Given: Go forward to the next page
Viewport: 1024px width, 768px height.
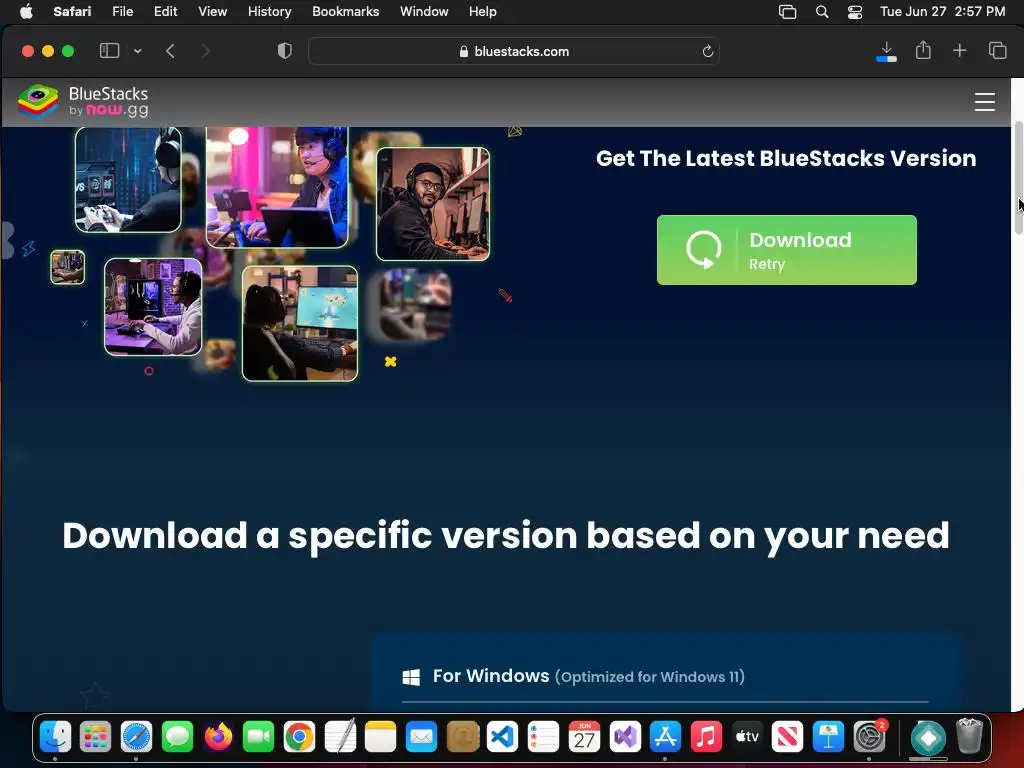Looking at the screenshot, I should pos(205,51).
